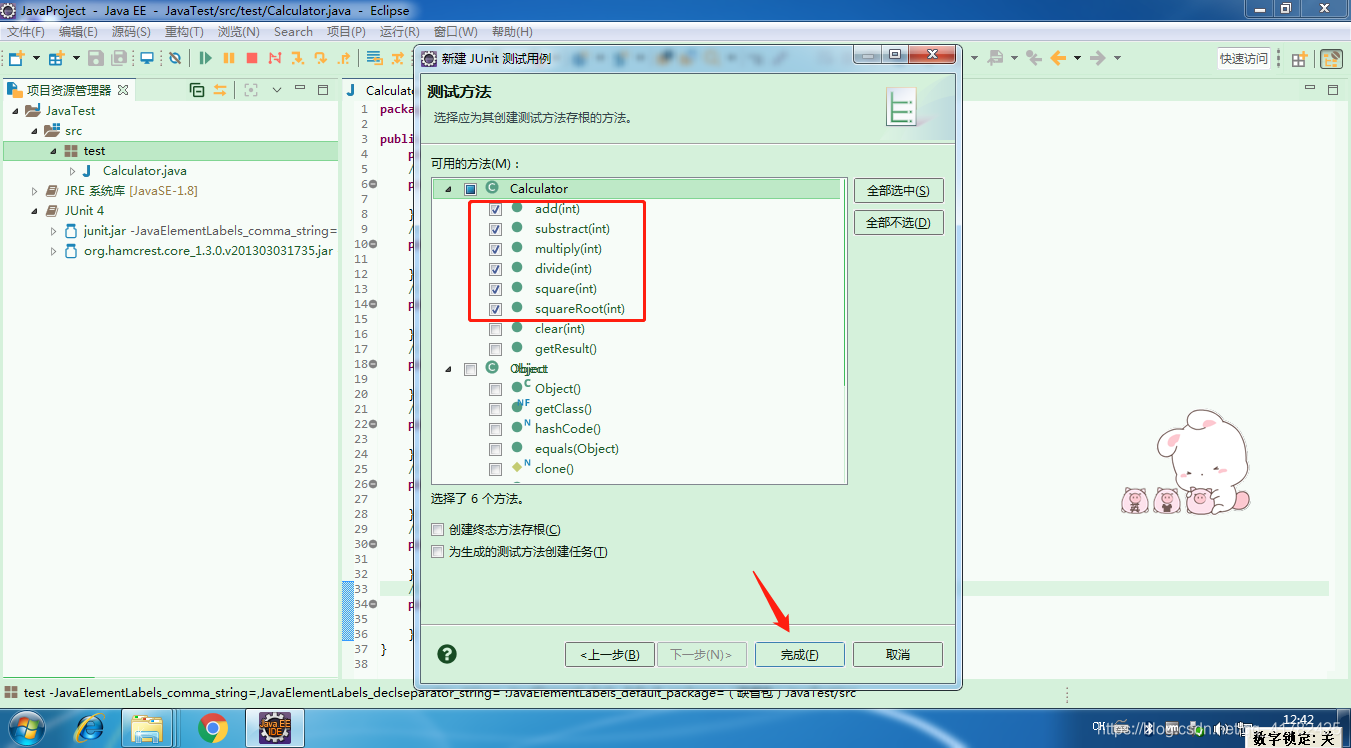Click the green Resume debug icon
This screenshot has width=1351, height=748.
click(206, 58)
